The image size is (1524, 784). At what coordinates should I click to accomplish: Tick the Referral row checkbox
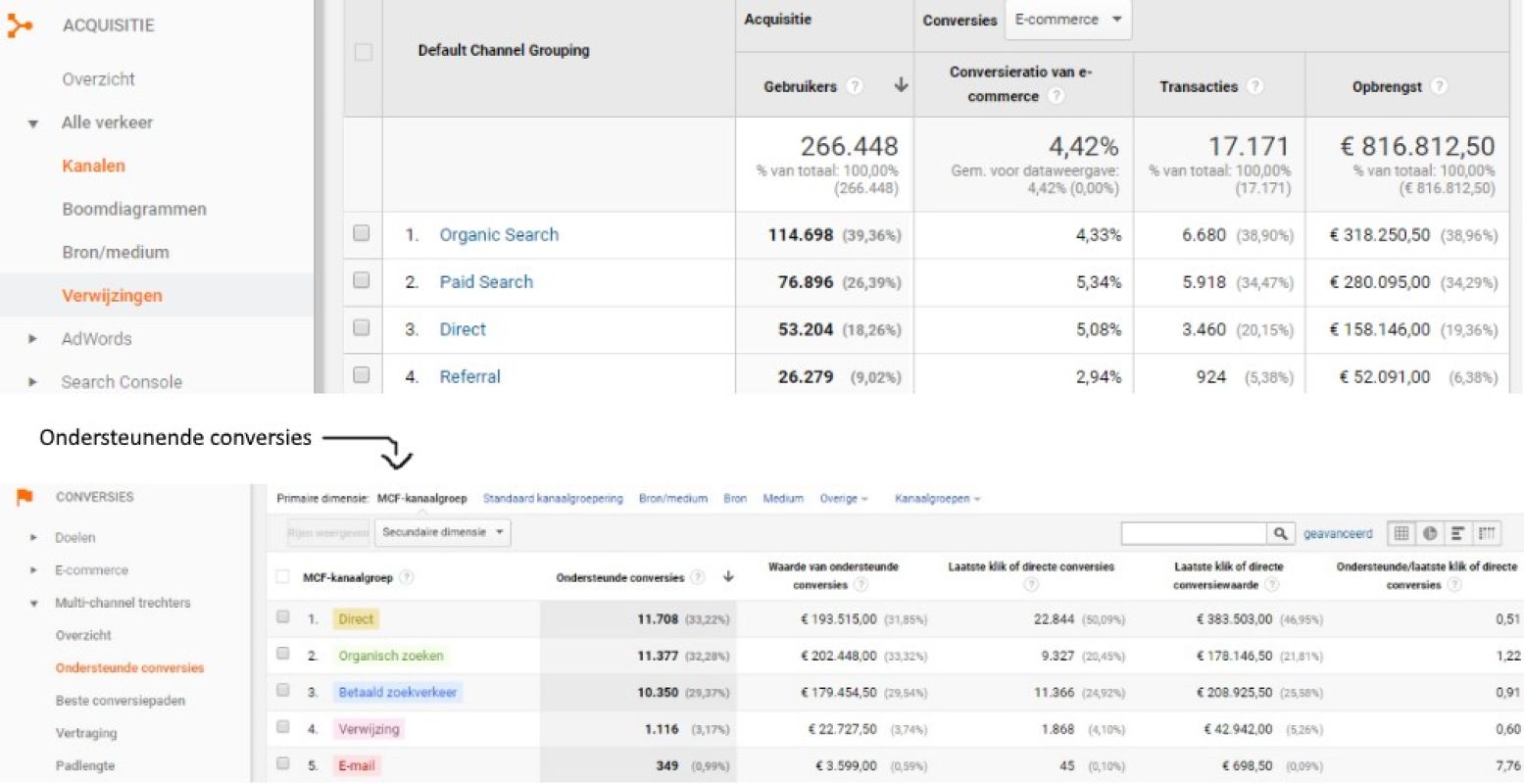[x=362, y=374]
